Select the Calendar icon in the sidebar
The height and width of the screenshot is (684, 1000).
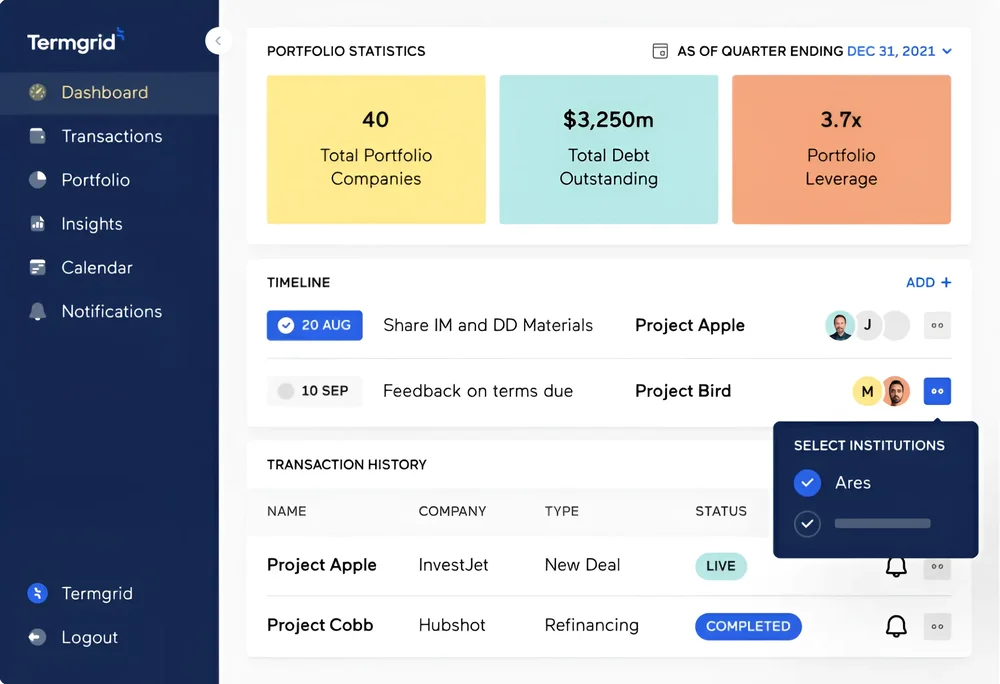pyautogui.click(x=38, y=268)
